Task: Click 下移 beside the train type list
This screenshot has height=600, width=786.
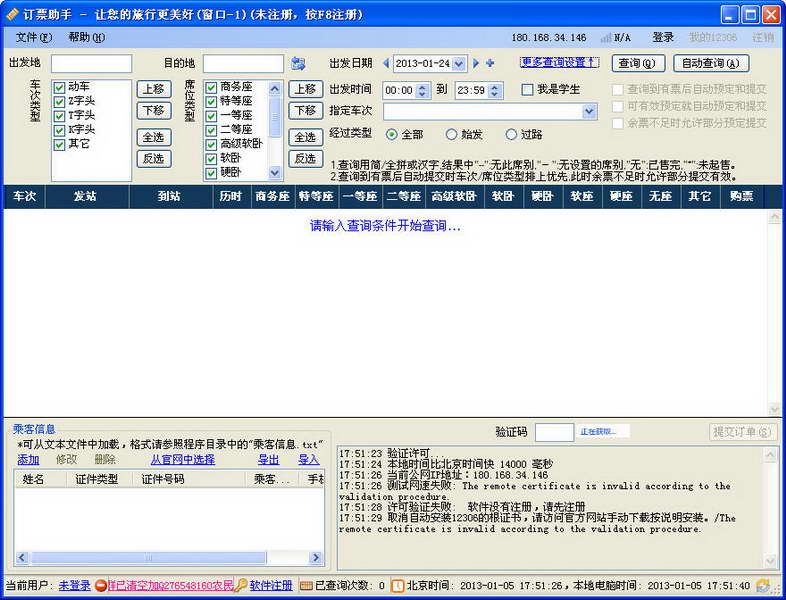Action: point(154,110)
